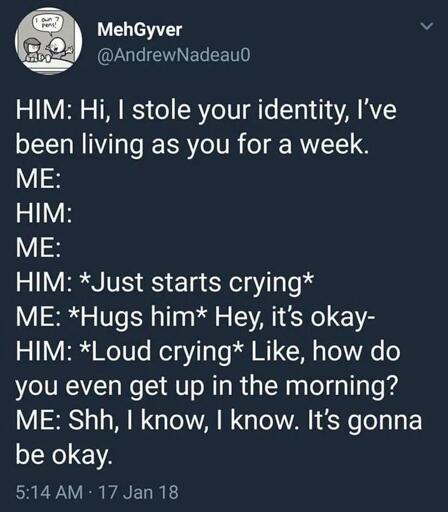The width and height of the screenshot is (448, 512).
Task: Visit the @AndrewNadeau0 handle link
Action: [x=174, y=55]
